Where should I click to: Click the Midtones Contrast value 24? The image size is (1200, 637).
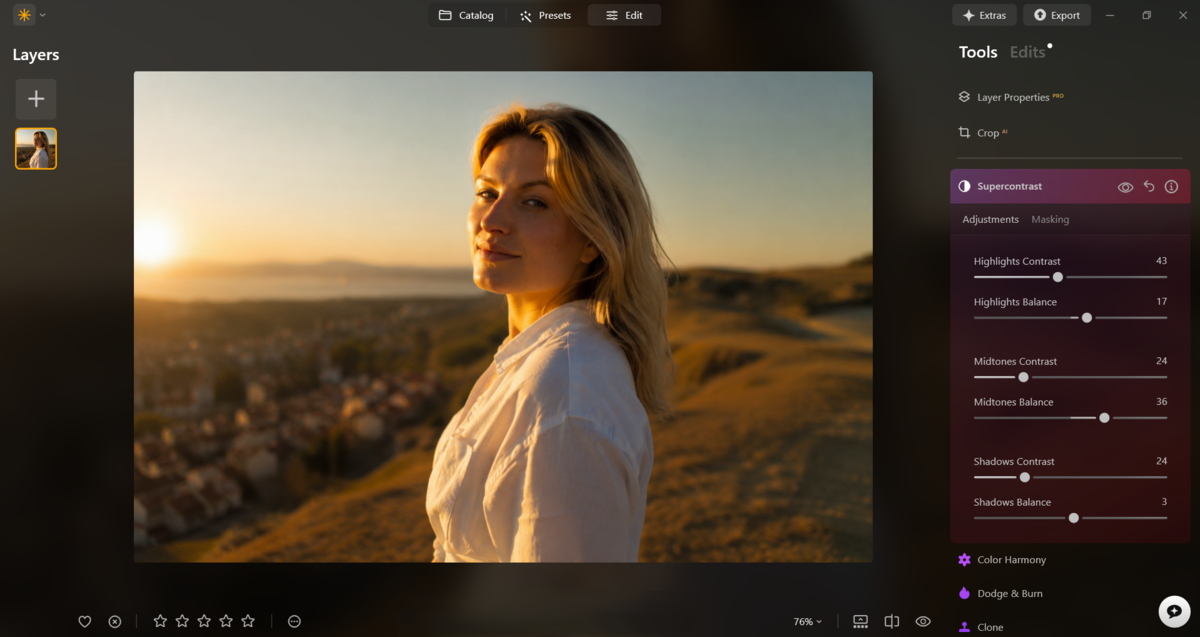tap(1161, 361)
